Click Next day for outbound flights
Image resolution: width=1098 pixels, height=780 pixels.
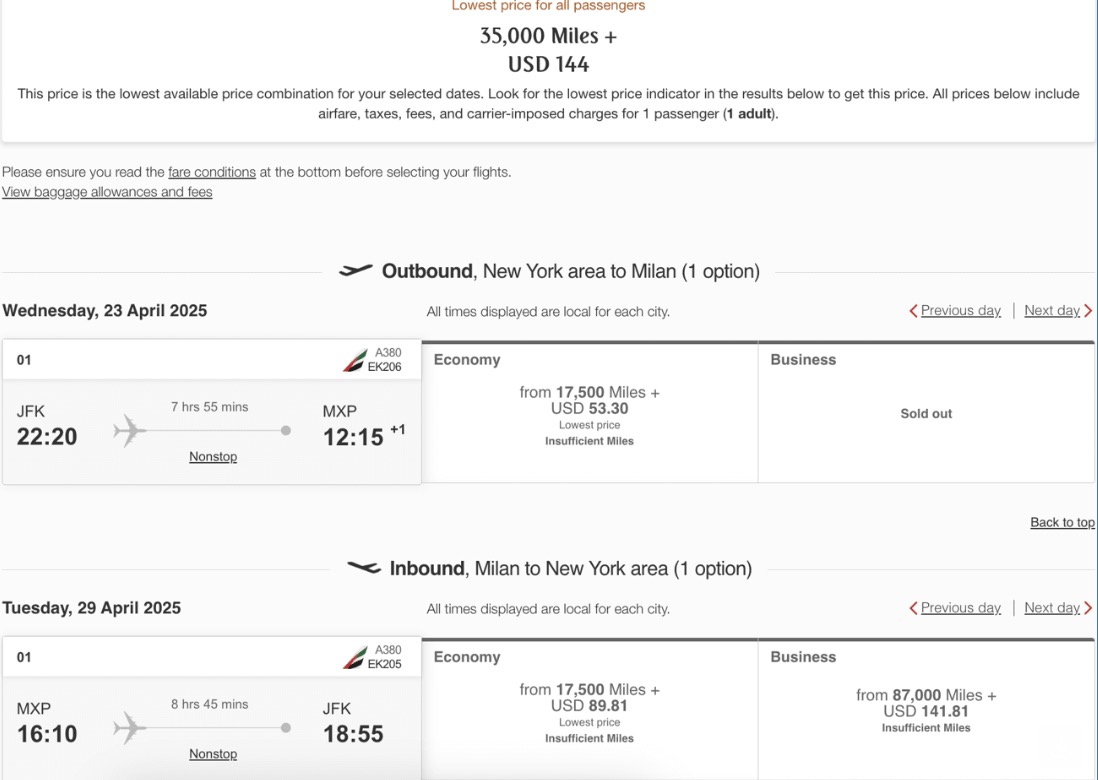1052,310
